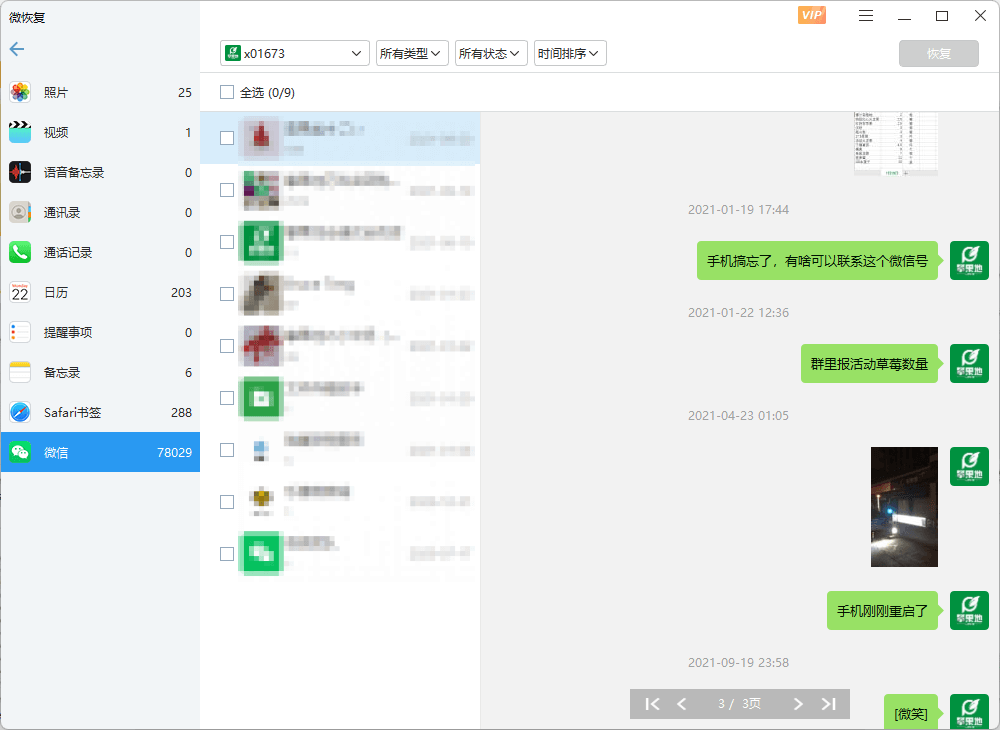
Task: Open the 所有类型 type filter dropdown
Action: pos(412,53)
